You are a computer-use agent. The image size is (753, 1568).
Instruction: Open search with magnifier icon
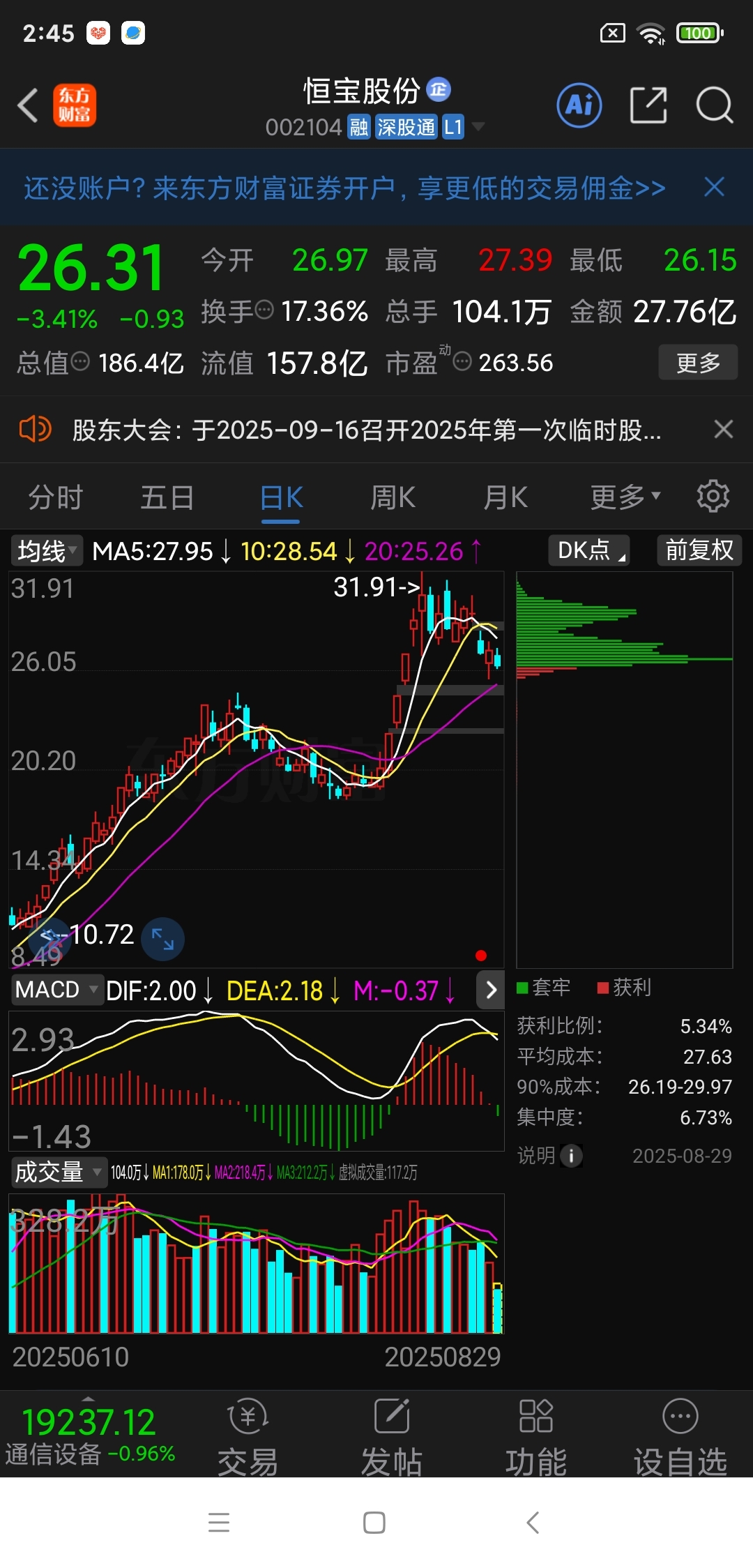point(715,105)
